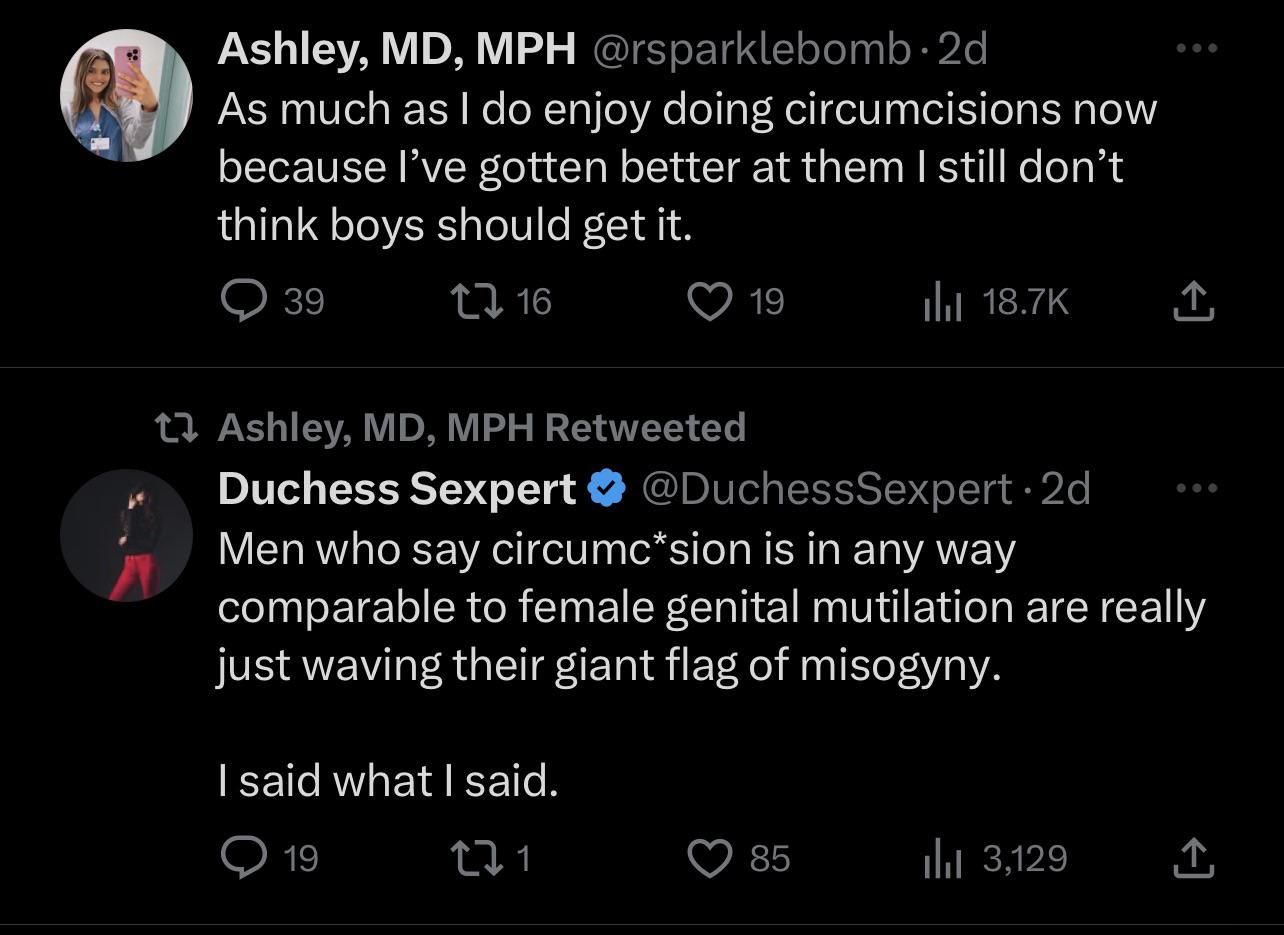
Task: Open more options on Ashley's tweet
Action: [x=1197, y=48]
